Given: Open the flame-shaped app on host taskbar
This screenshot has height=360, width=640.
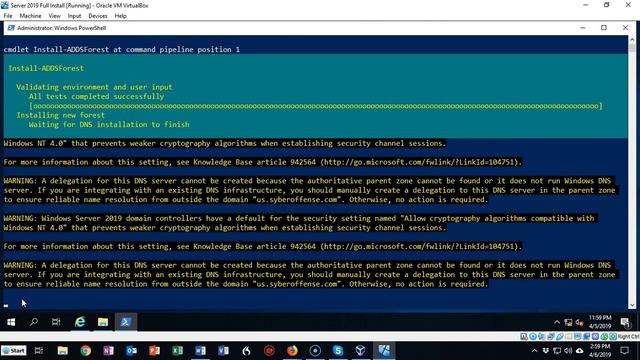Looking at the screenshot, I should point(246,351).
